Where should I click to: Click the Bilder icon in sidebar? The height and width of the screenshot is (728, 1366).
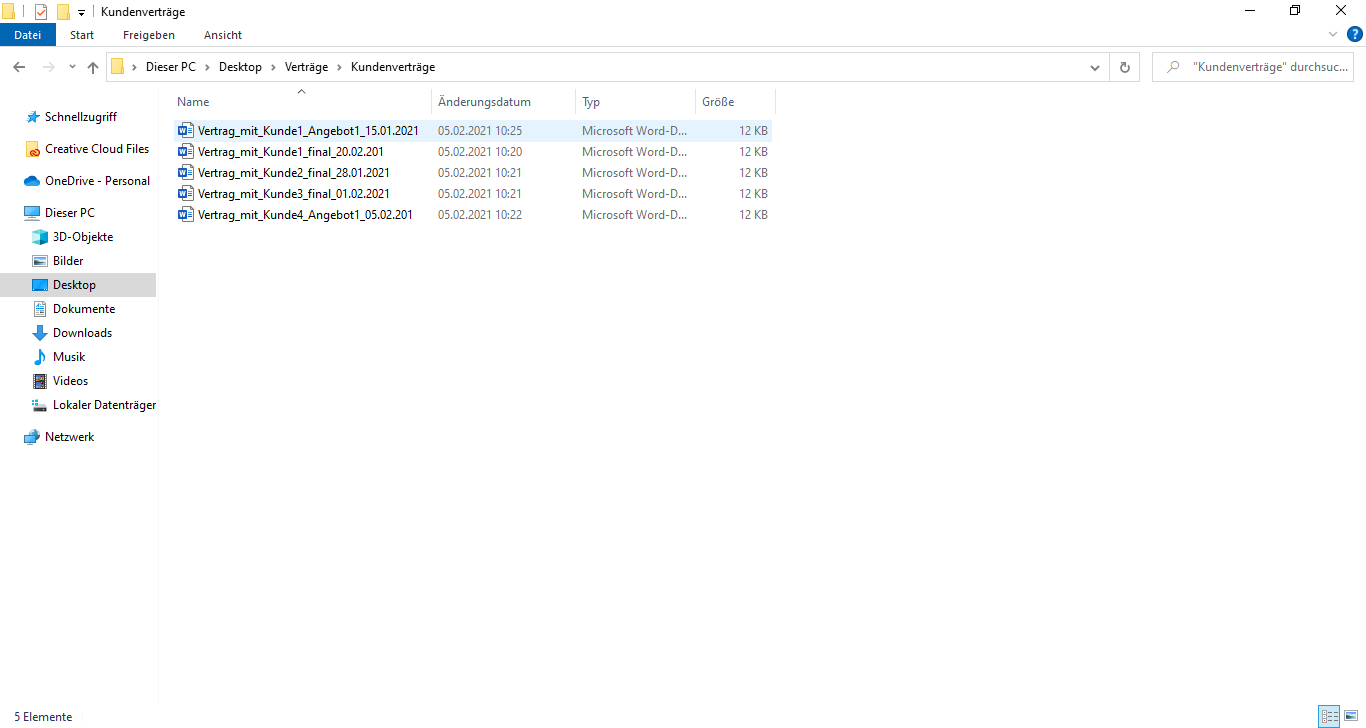[40, 261]
